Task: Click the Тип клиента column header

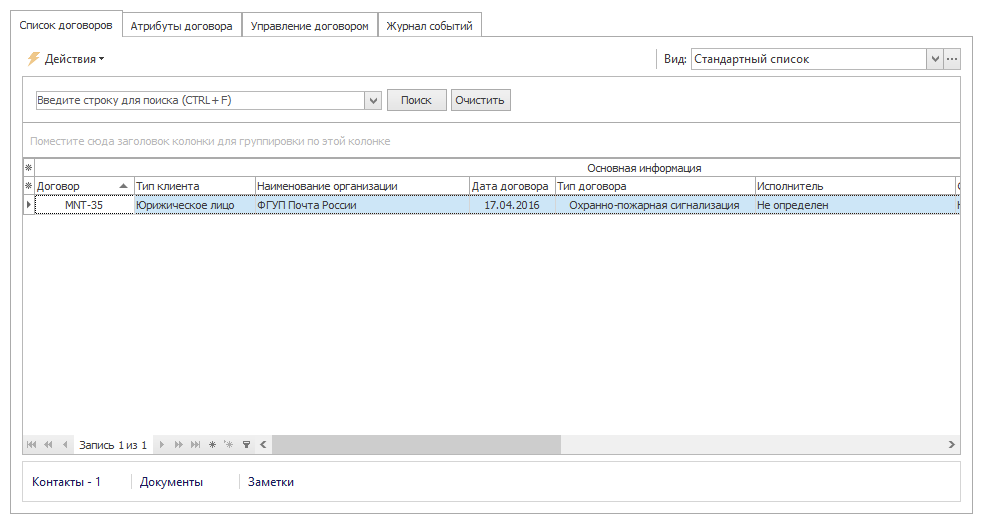Action: pos(194,186)
